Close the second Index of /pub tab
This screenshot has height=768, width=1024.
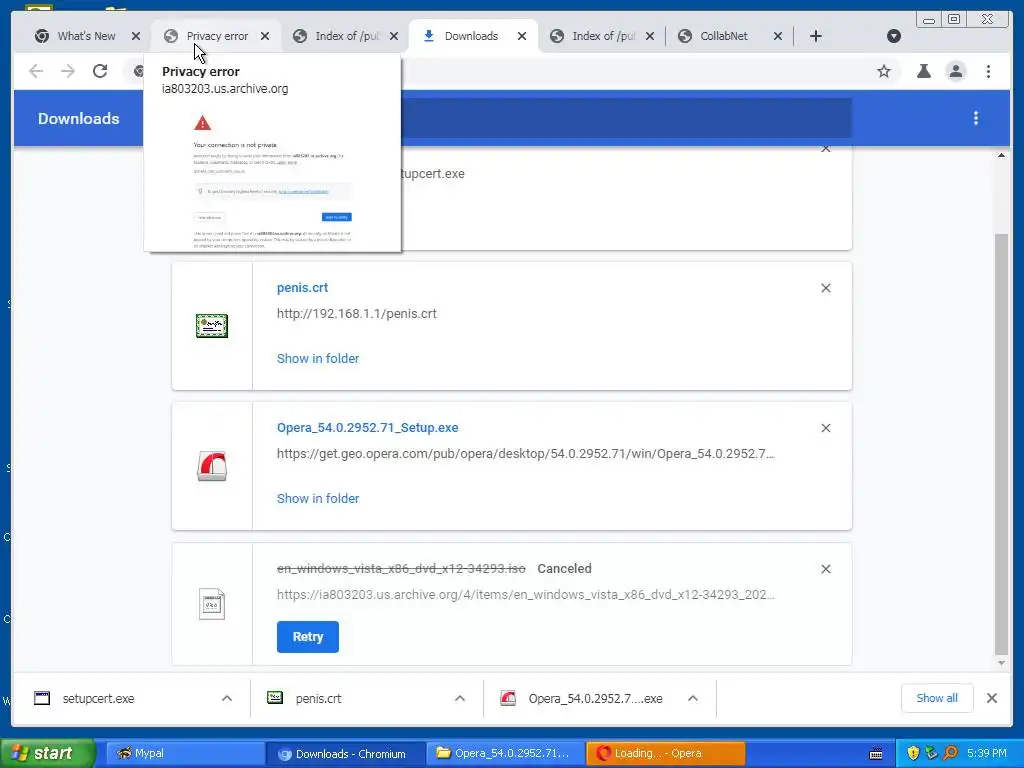(650, 36)
